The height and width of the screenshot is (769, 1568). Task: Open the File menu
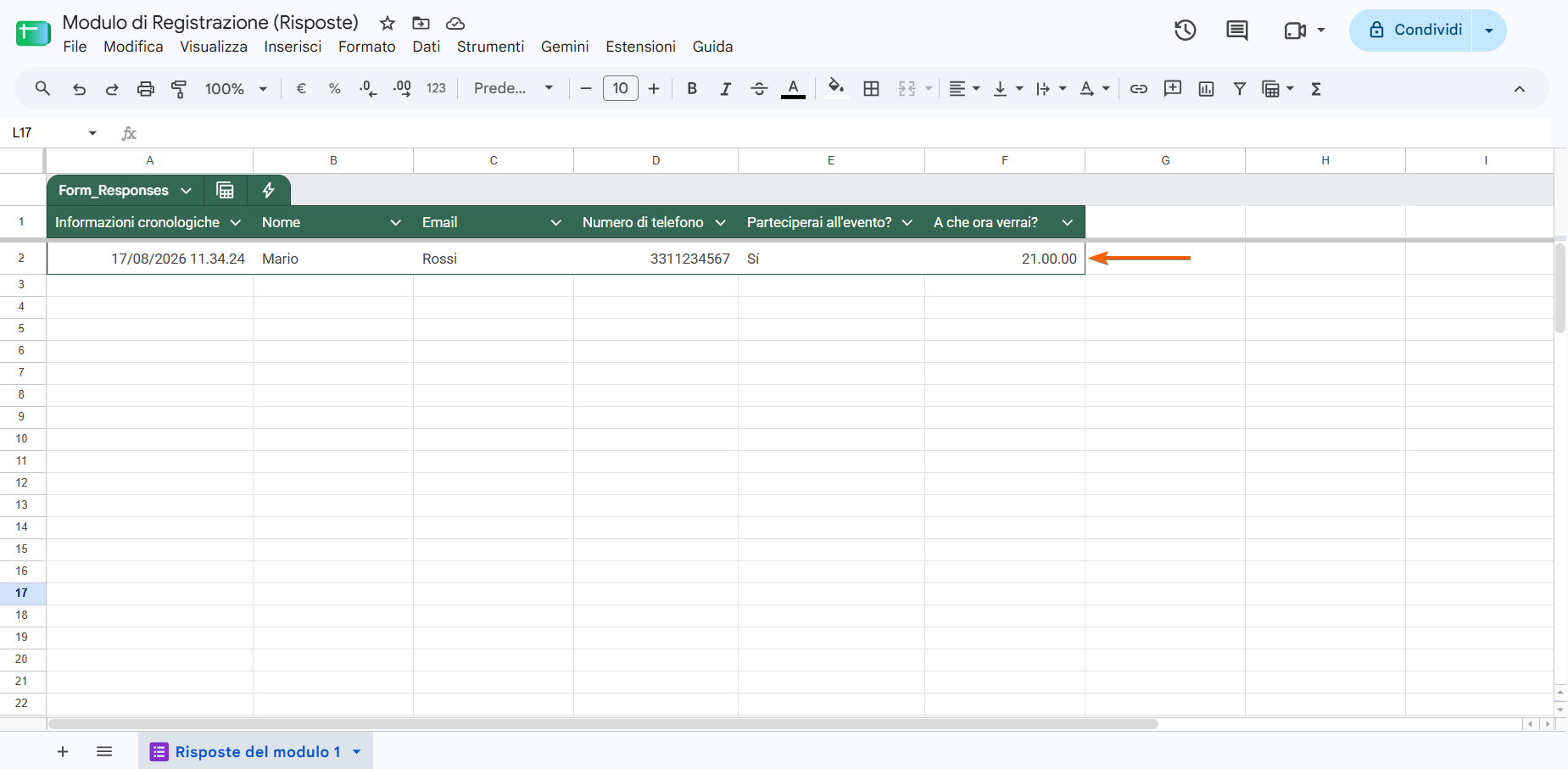point(75,47)
